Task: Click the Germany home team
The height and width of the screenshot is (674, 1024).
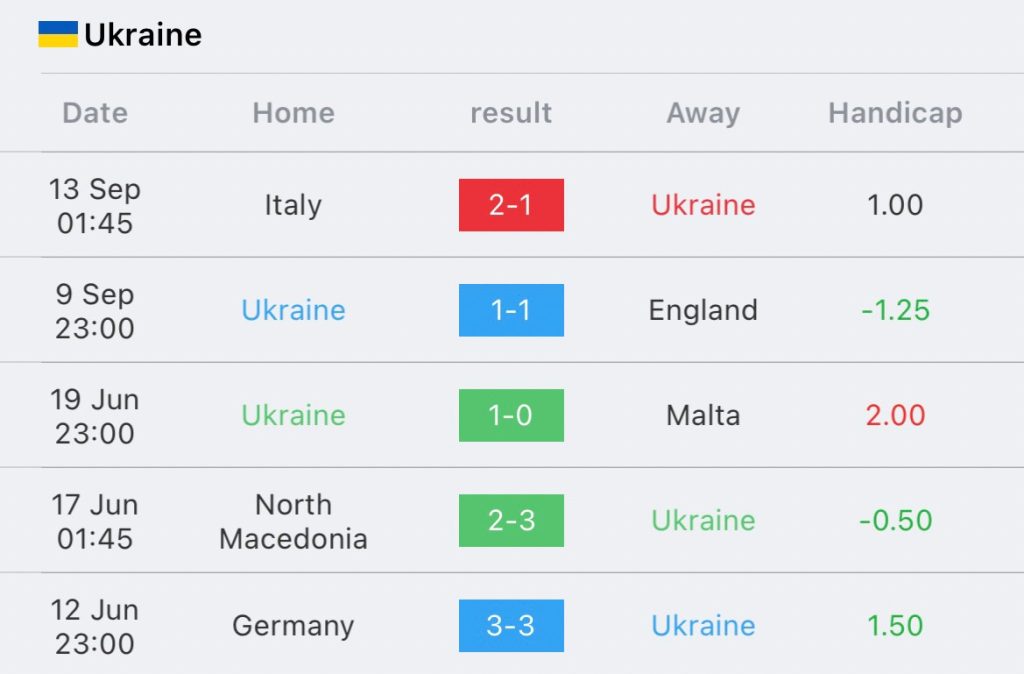Action: (x=293, y=626)
